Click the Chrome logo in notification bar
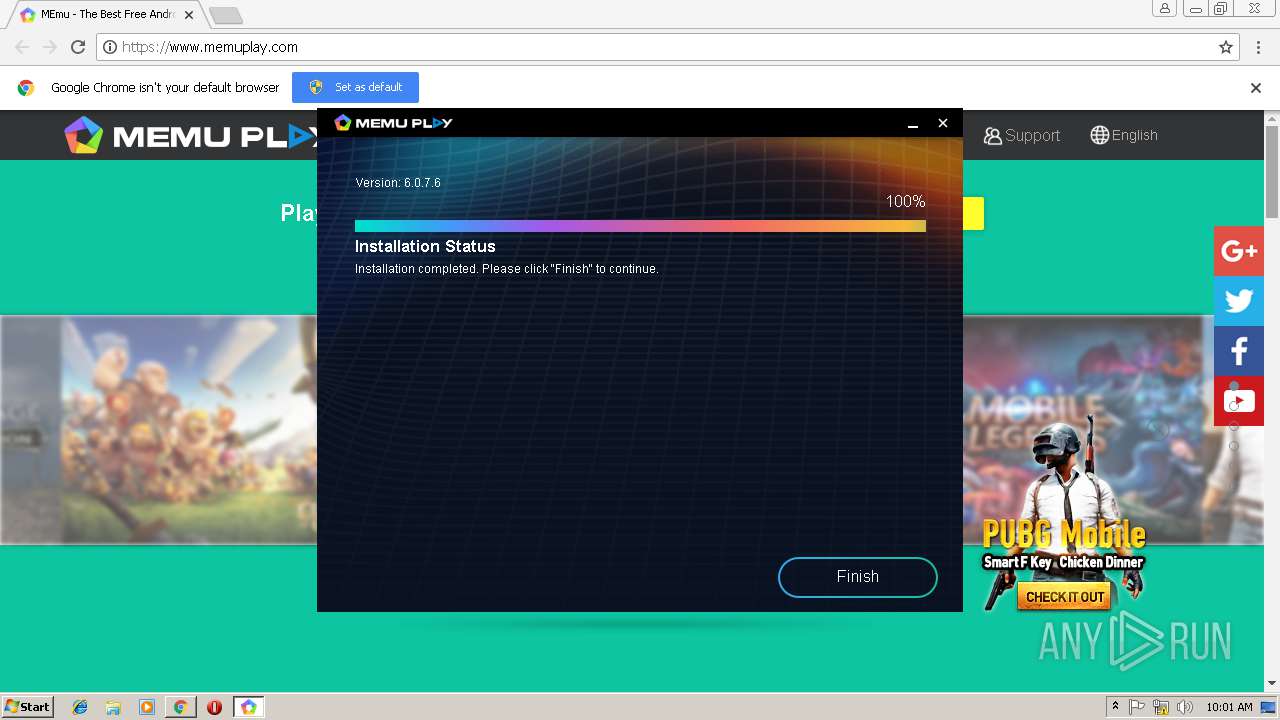1280x720 pixels. 26,88
